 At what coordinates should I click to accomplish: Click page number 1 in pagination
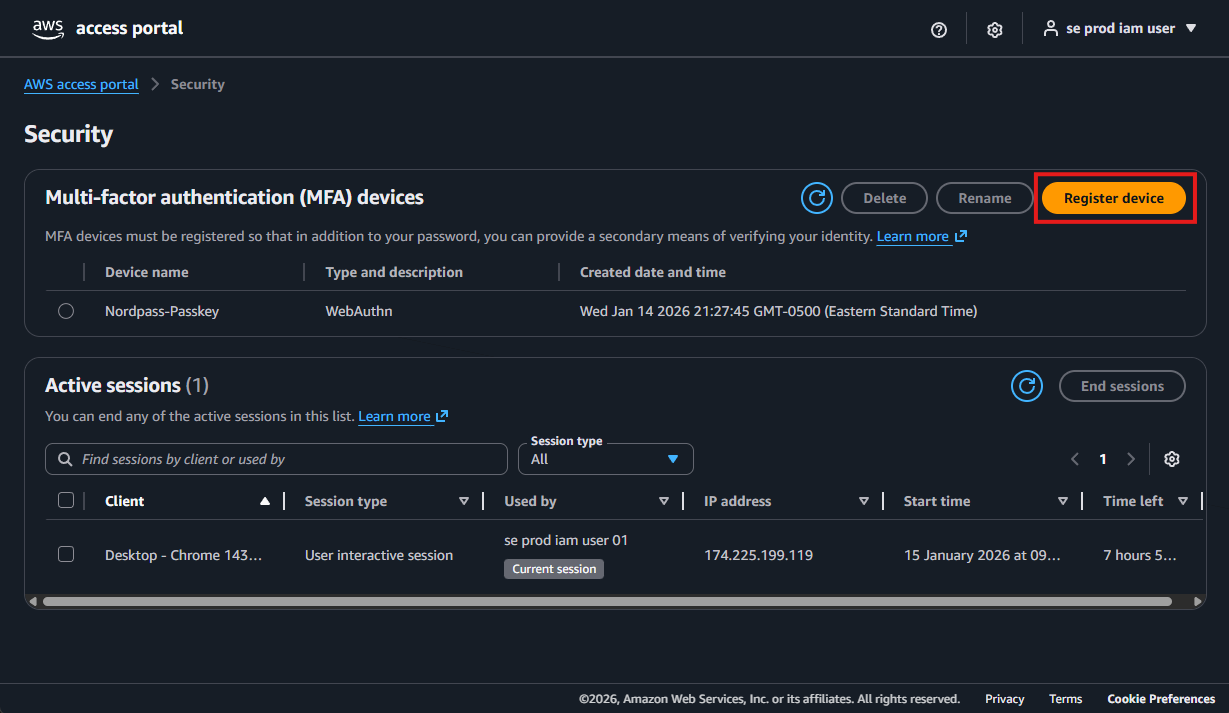[1103, 459]
